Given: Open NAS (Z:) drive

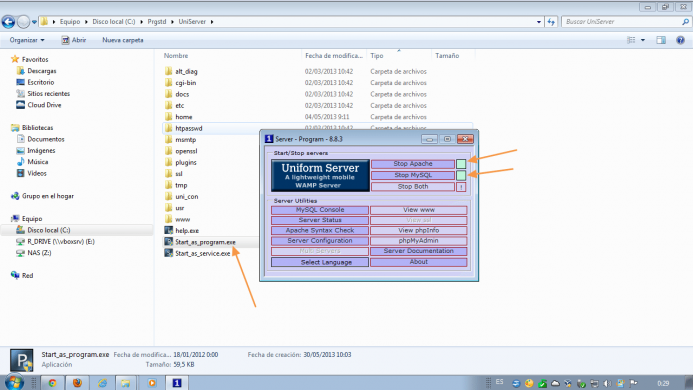Looking at the screenshot, I should pyautogui.click(x=39, y=253).
